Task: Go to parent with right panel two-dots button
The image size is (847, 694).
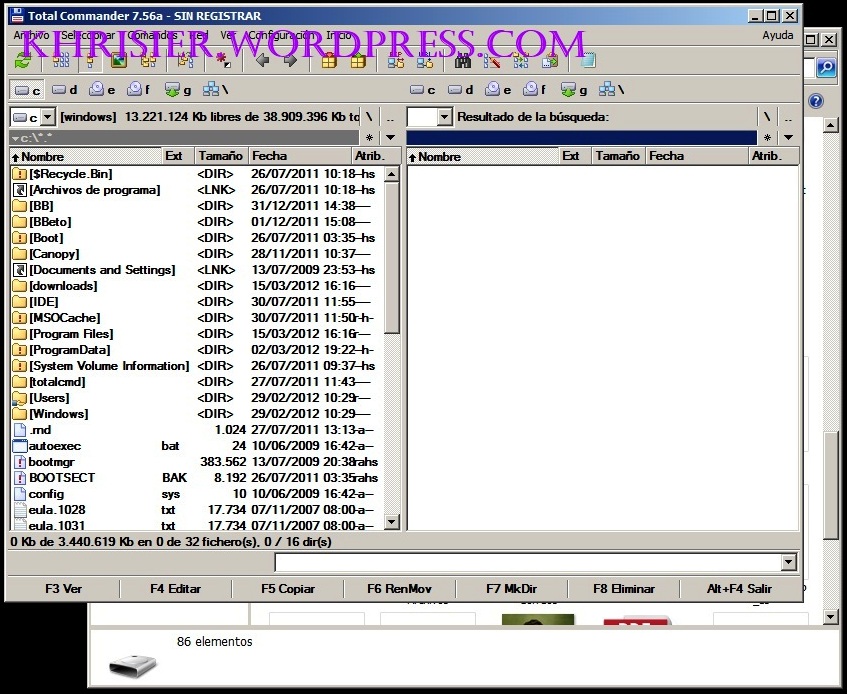Action: click(788, 117)
